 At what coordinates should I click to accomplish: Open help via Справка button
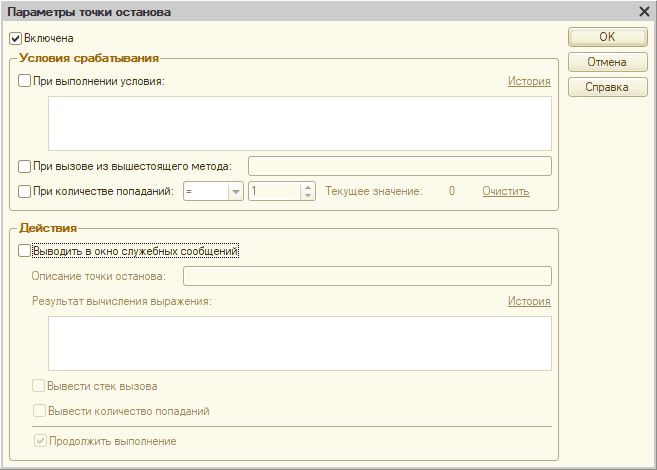pos(607,87)
